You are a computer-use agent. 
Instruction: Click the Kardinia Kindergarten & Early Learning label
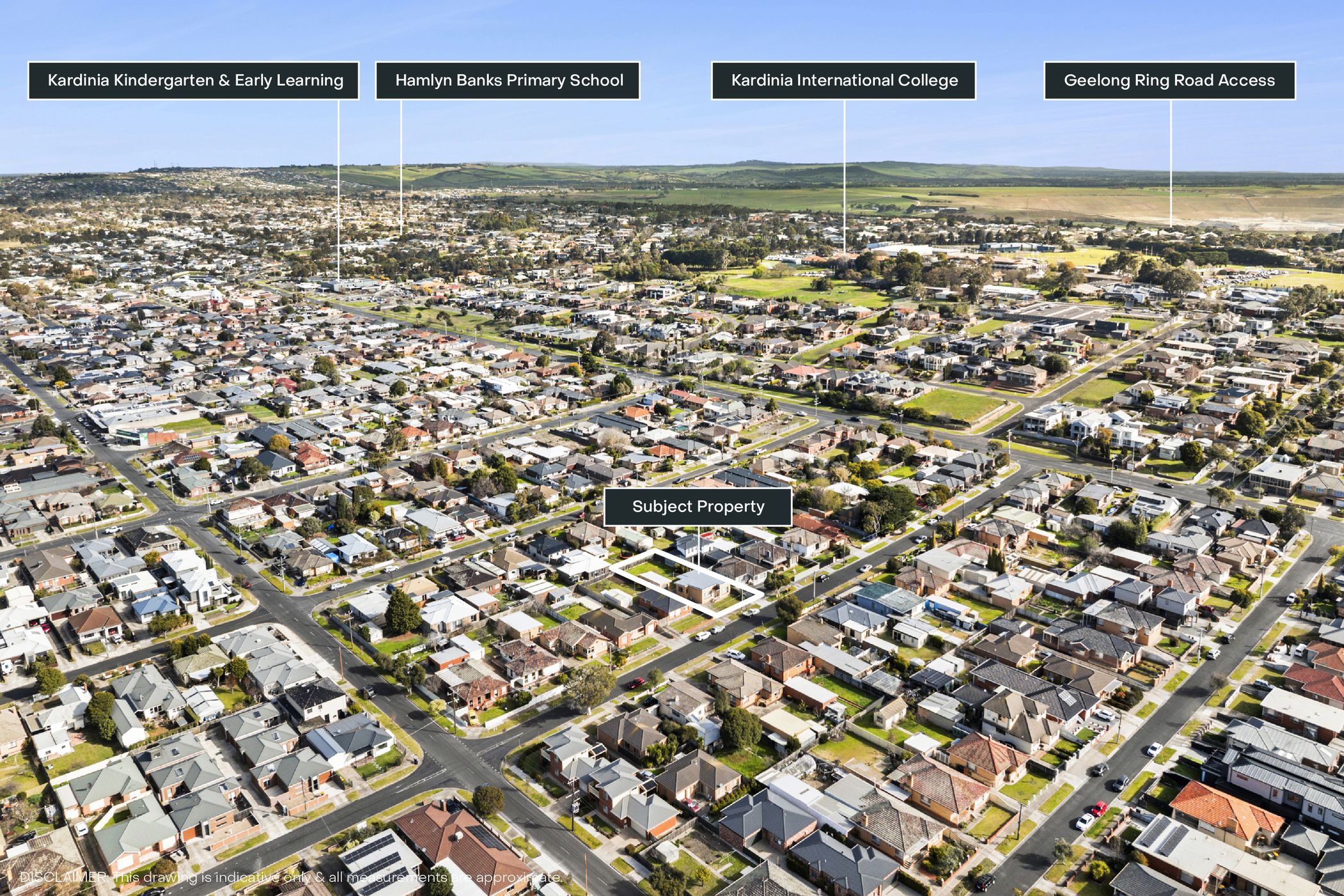coord(193,81)
